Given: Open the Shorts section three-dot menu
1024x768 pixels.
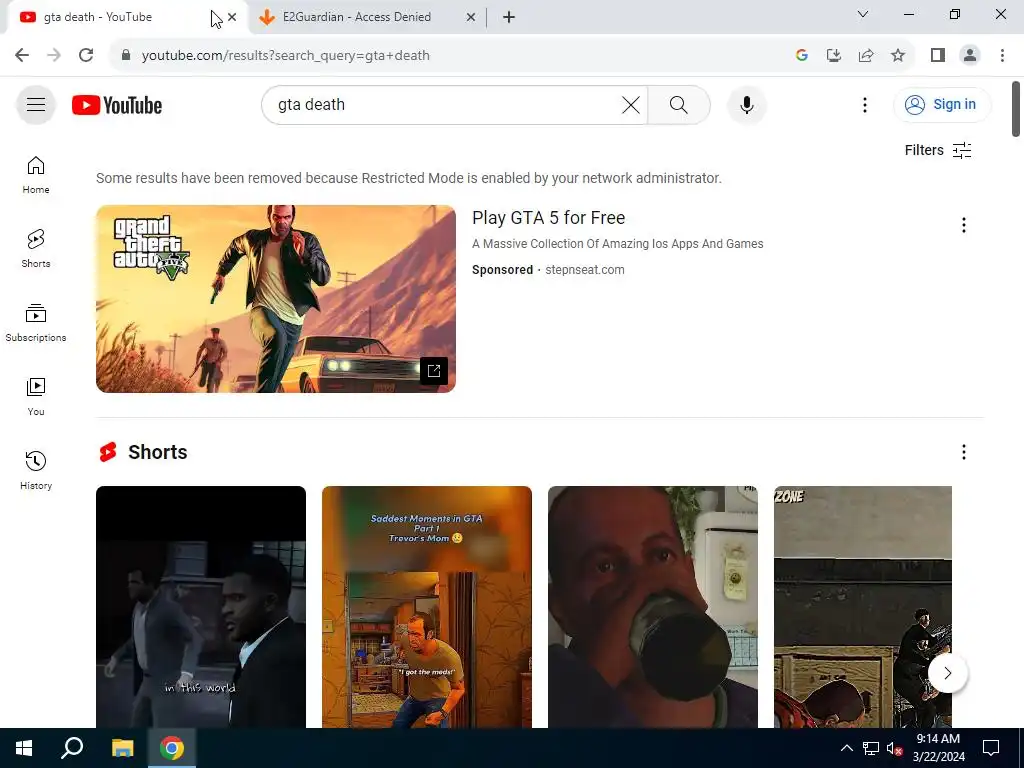Looking at the screenshot, I should point(963,452).
